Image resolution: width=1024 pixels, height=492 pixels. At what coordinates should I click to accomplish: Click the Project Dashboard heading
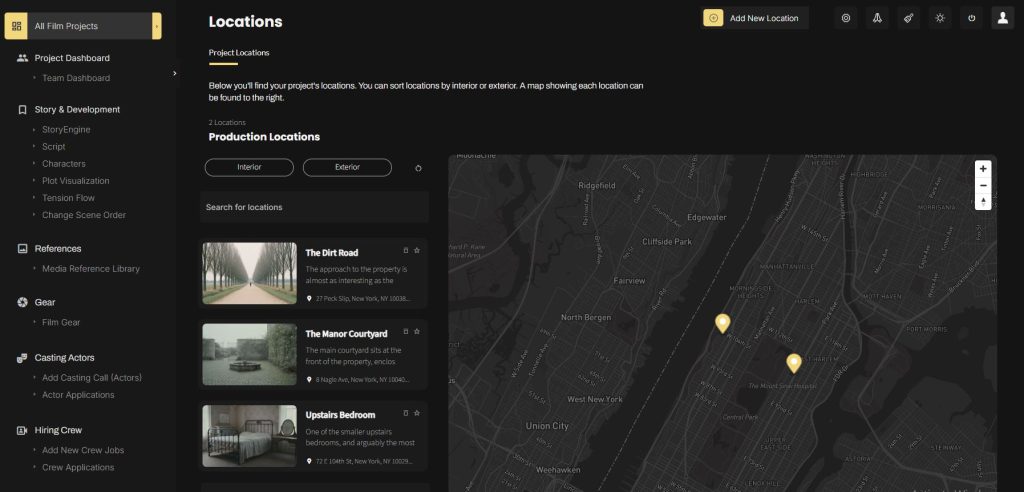(72, 58)
